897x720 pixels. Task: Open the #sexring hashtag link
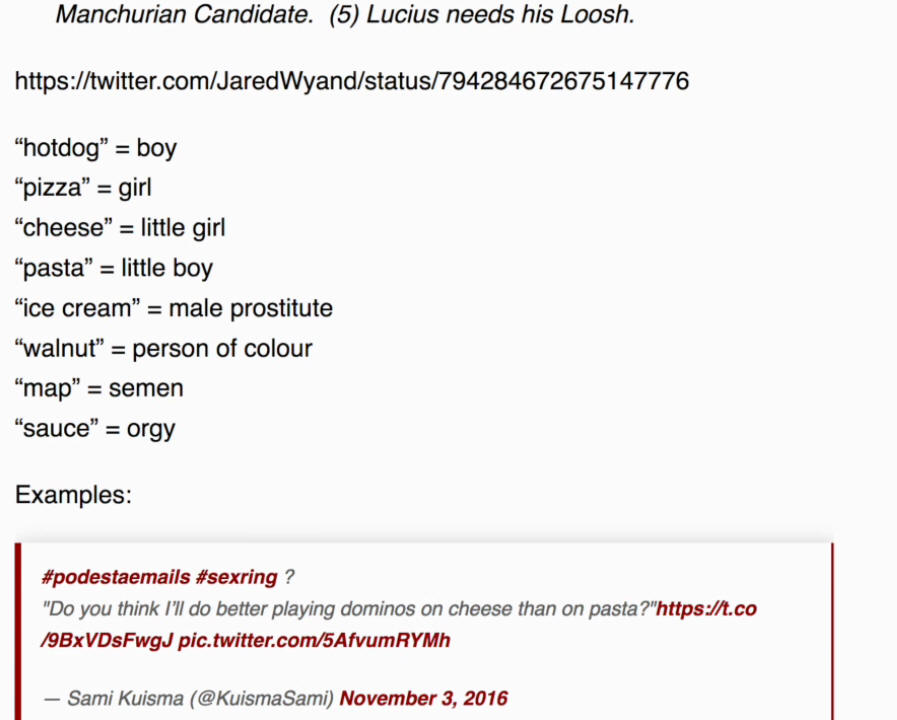tap(236, 577)
